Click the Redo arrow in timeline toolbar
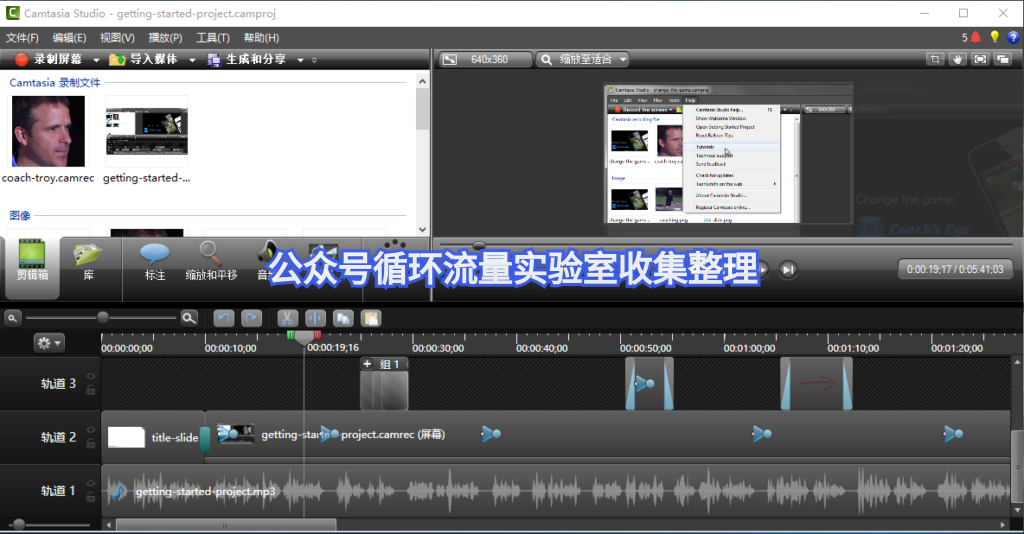Viewport: 1024px width, 534px height. 251,318
